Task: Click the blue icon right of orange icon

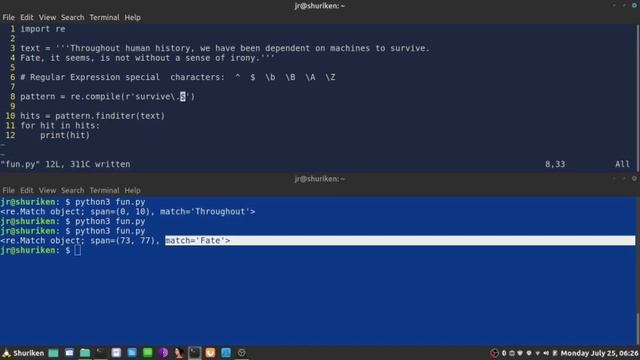Action: (226, 353)
